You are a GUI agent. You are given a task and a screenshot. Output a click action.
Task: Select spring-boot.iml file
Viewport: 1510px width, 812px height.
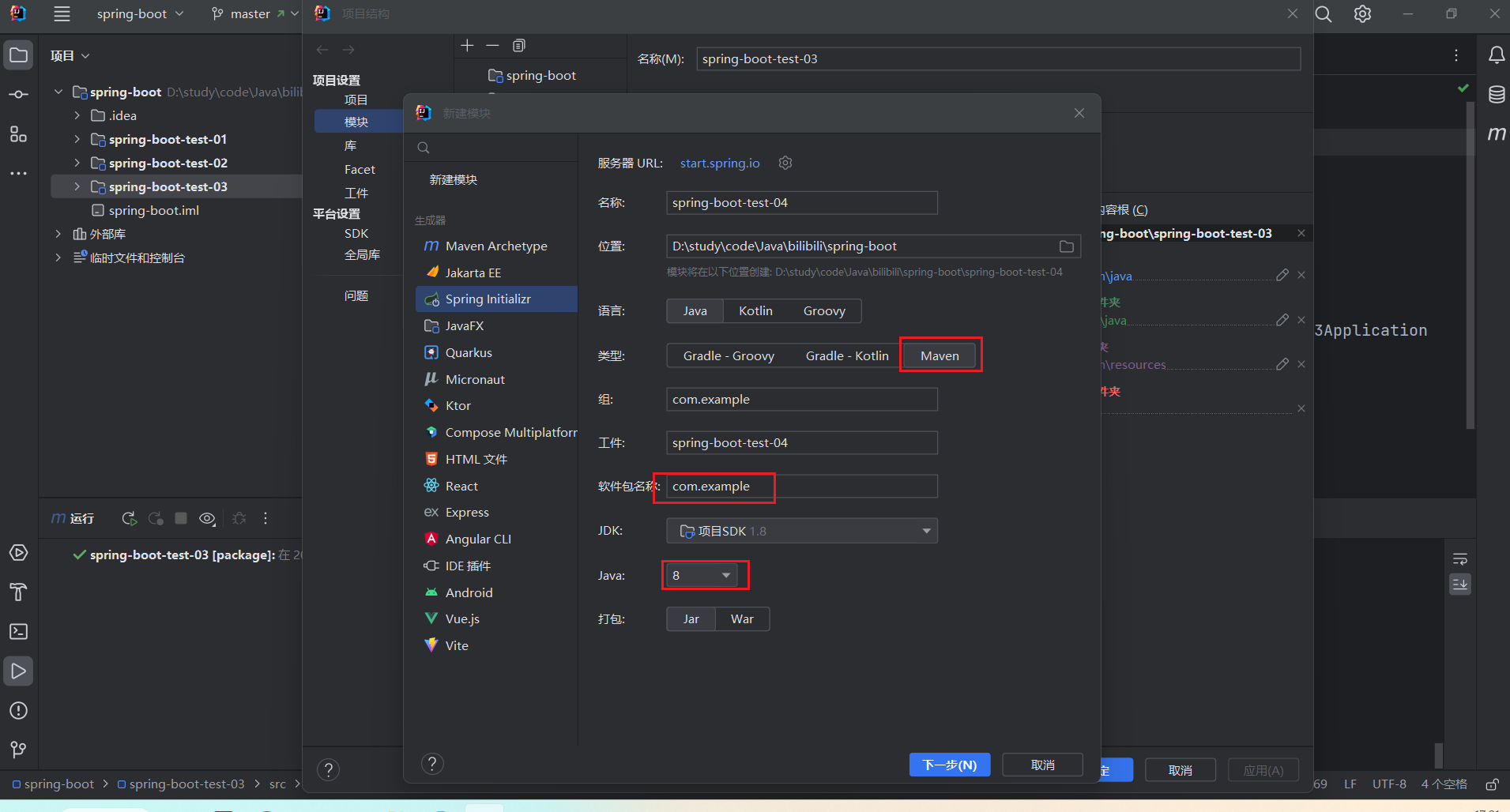153,210
